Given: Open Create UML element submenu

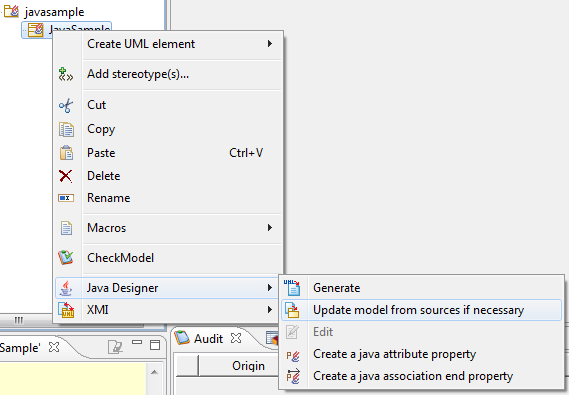Looking at the screenshot, I should (x=168, y=44).
